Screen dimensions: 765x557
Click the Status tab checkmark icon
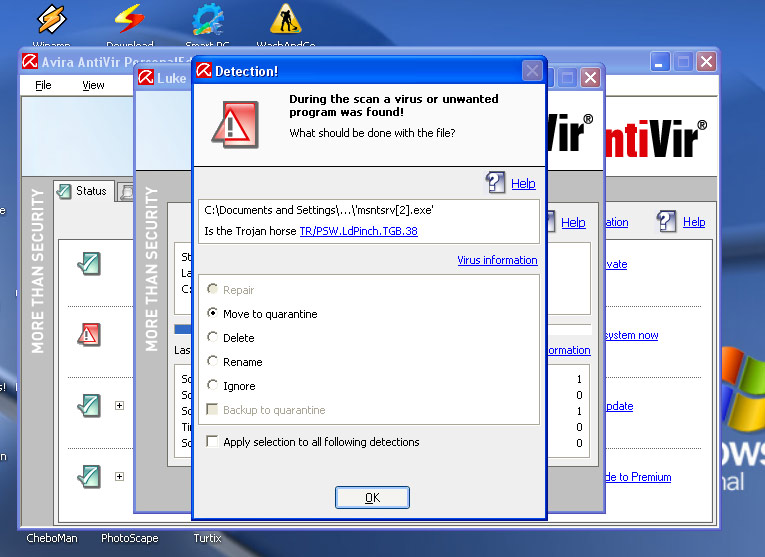pyautogui.click(x=64, y=191)
